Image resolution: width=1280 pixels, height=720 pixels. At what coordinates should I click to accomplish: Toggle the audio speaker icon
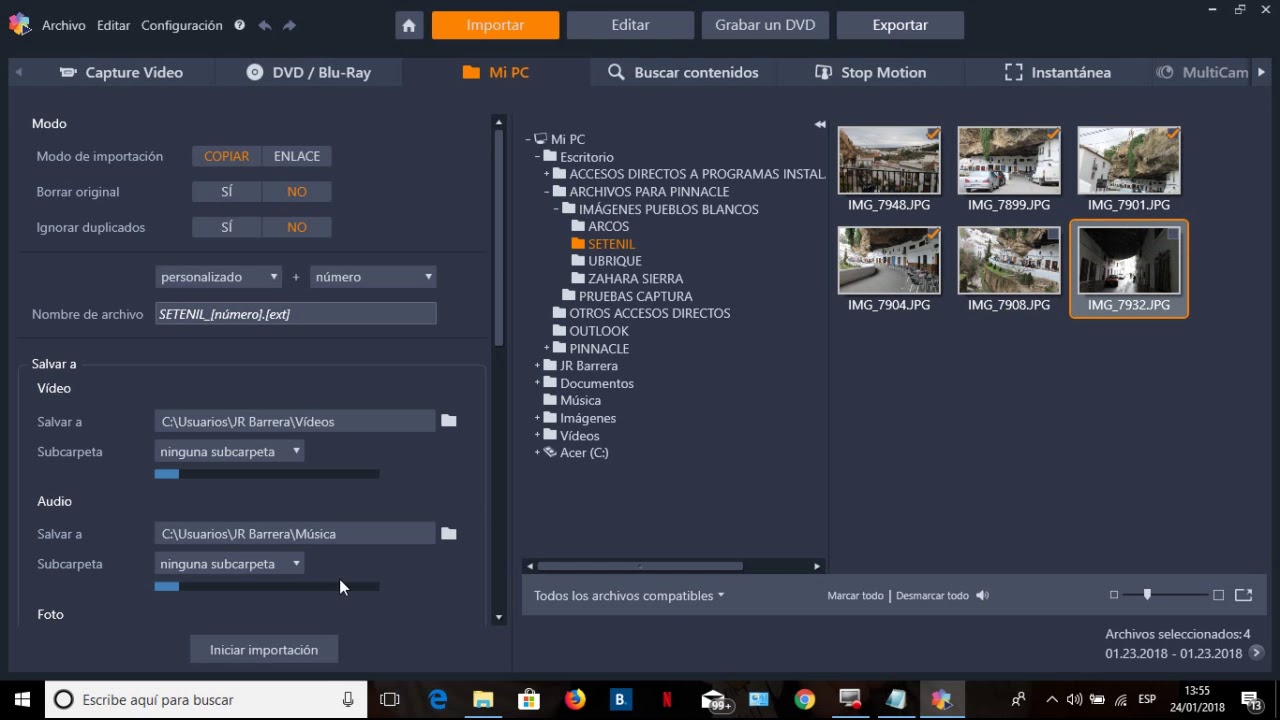[982, 595]
